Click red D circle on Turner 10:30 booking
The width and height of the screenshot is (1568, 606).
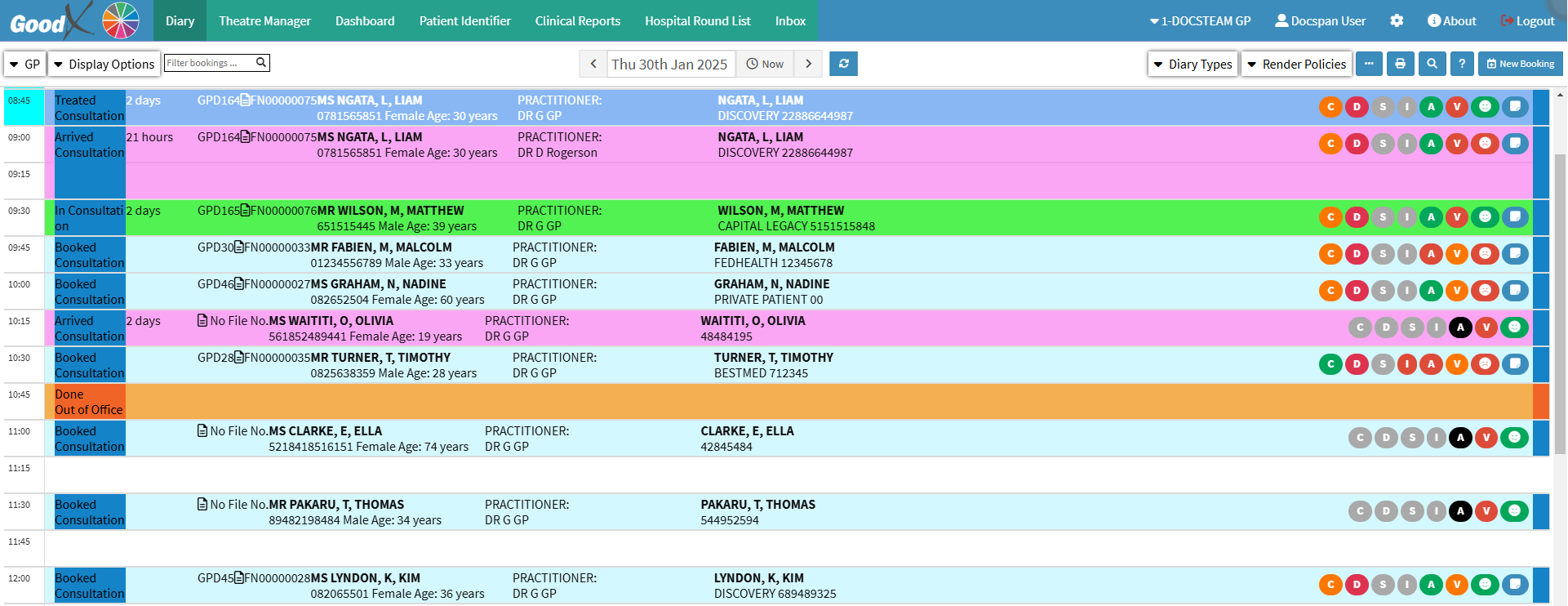pos(1357,364)
